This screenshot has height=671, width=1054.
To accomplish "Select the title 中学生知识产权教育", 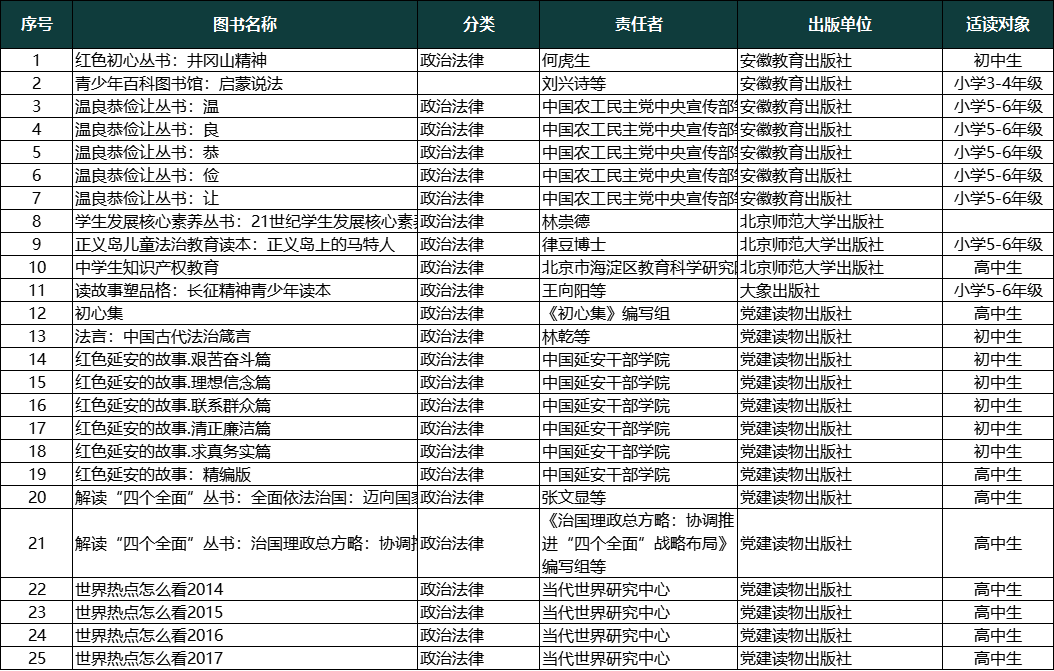I will coord(147,268).
